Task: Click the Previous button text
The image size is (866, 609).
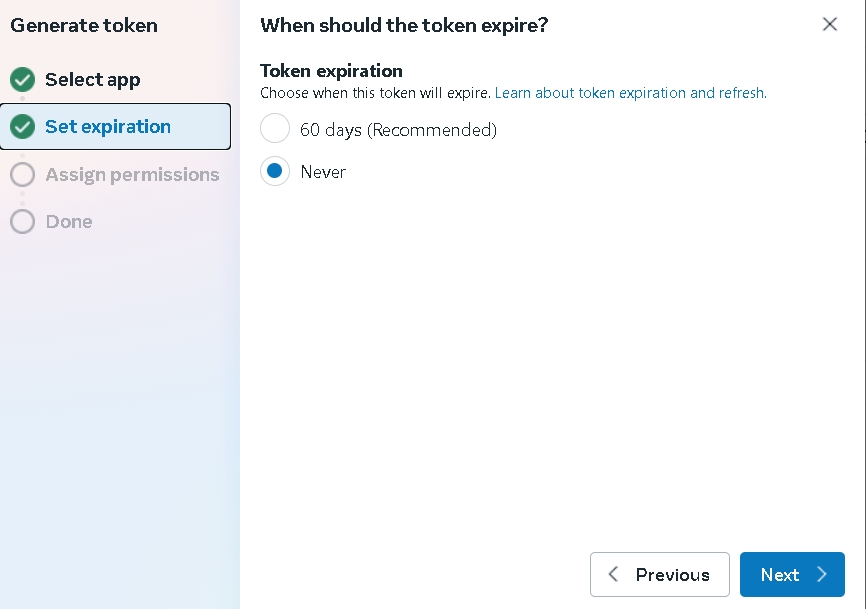Action: tap(672, 575)
